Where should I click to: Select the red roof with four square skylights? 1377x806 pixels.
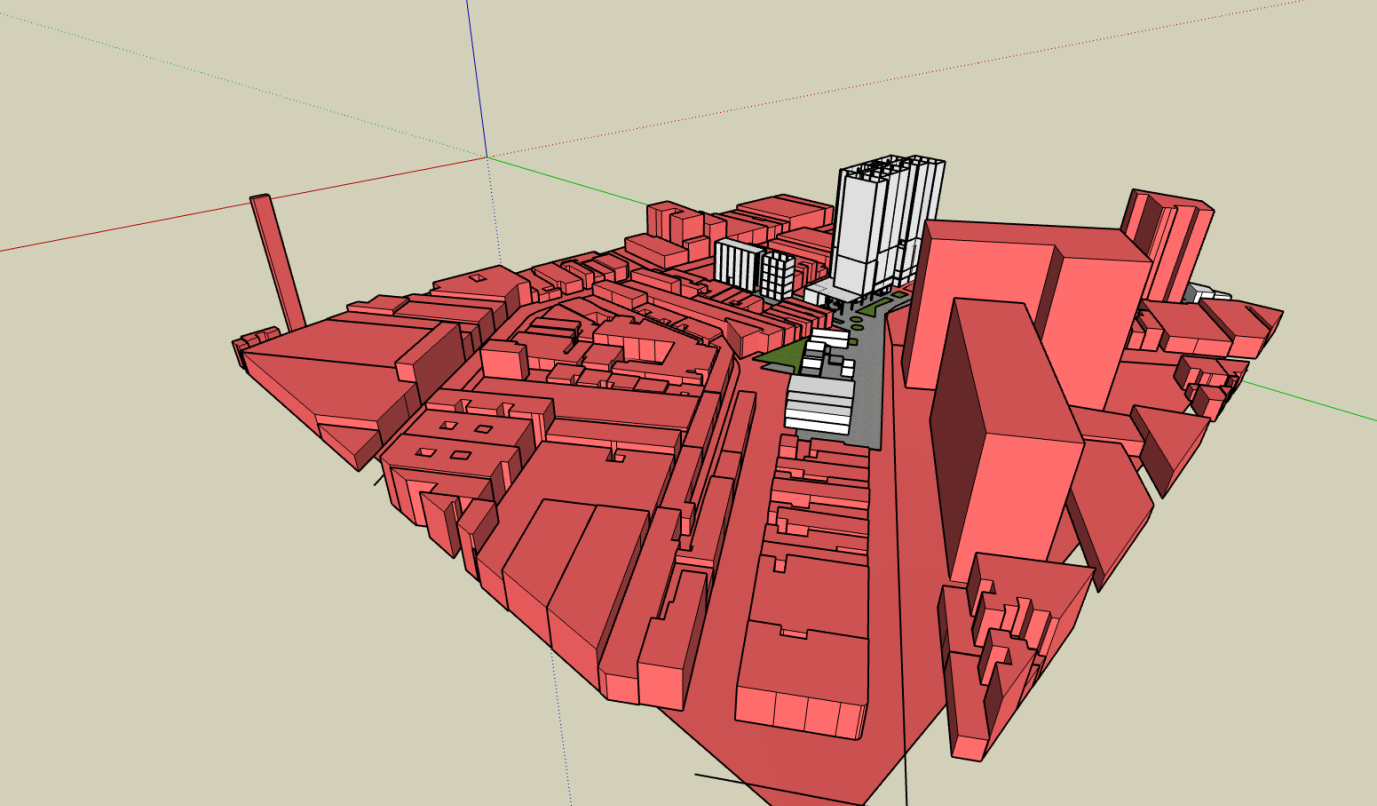[x=458, y=443]
